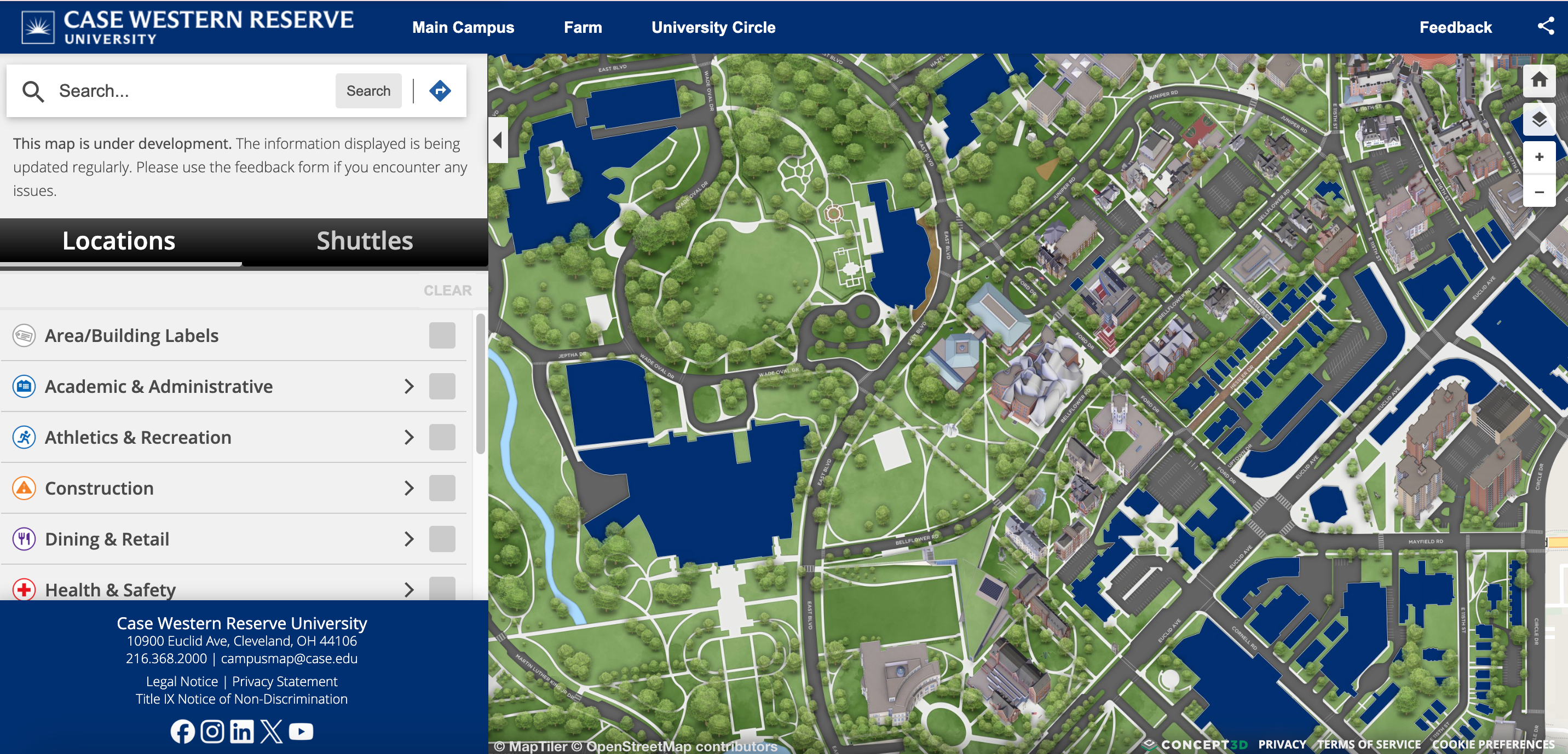
Task: Click the CLEAR button
Action: pos(447,291)
